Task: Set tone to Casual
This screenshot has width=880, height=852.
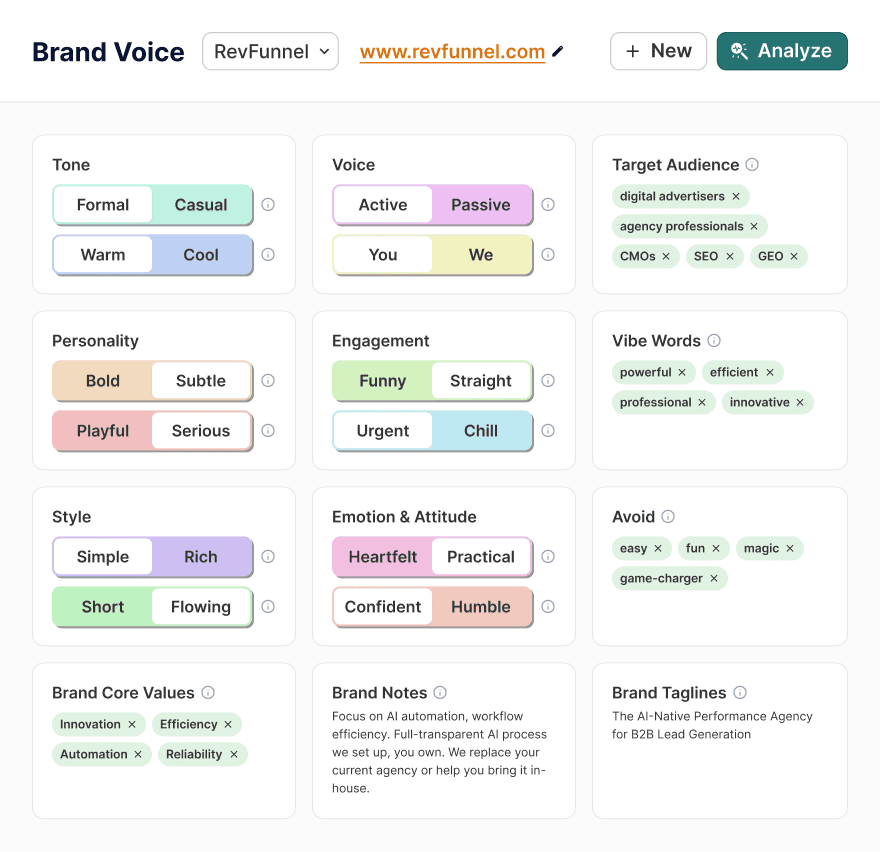Action: click(x=201, y=205)
